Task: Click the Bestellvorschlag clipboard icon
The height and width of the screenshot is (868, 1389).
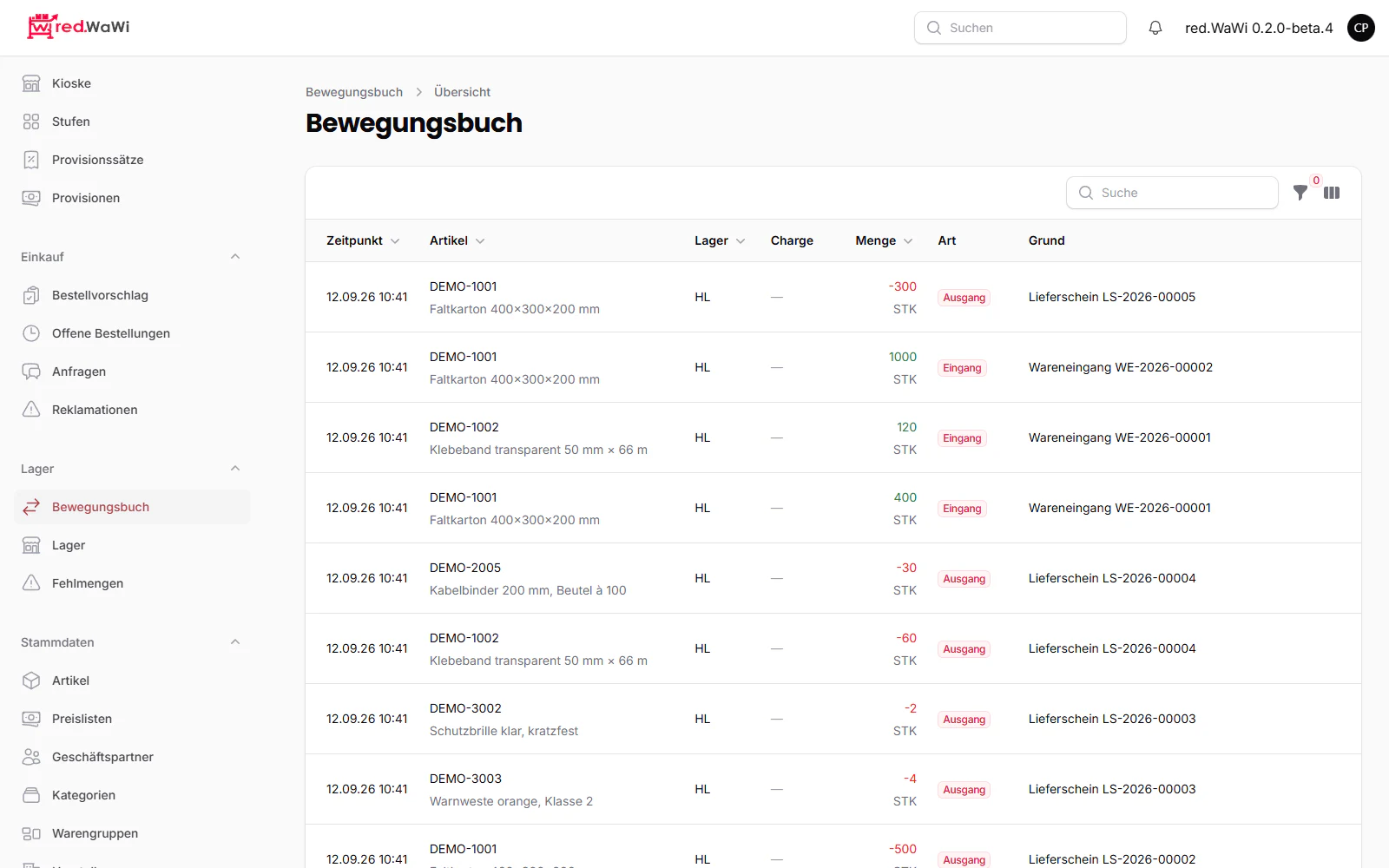Action: [31, 295]
